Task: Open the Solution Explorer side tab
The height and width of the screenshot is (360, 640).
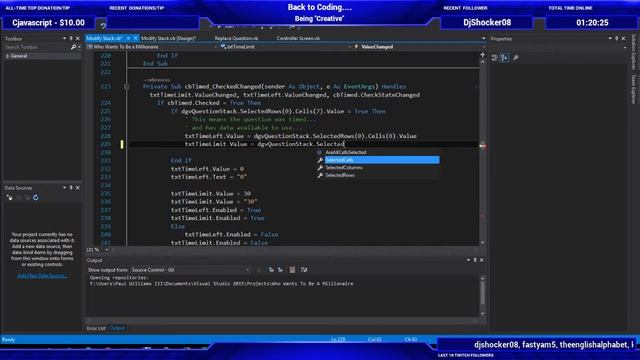Action: point(634,52)
